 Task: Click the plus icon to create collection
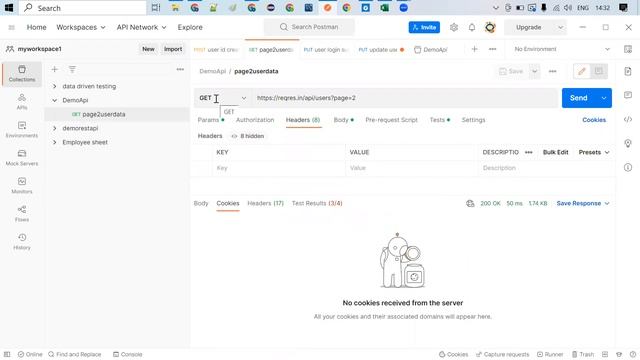click(x=54, y=69)
